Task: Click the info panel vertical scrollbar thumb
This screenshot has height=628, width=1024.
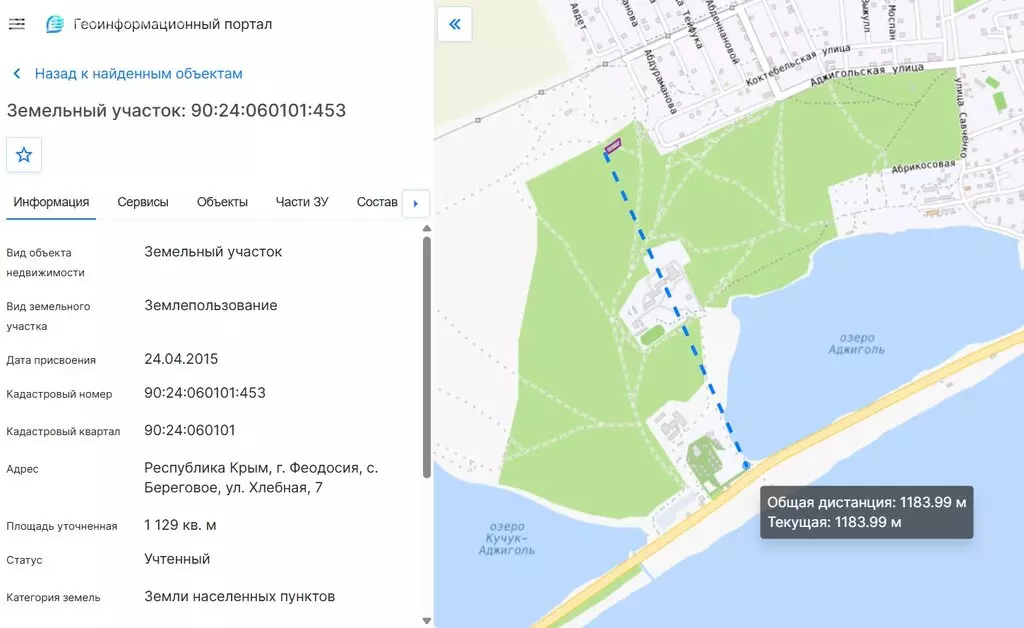Action: coord(426,357)
